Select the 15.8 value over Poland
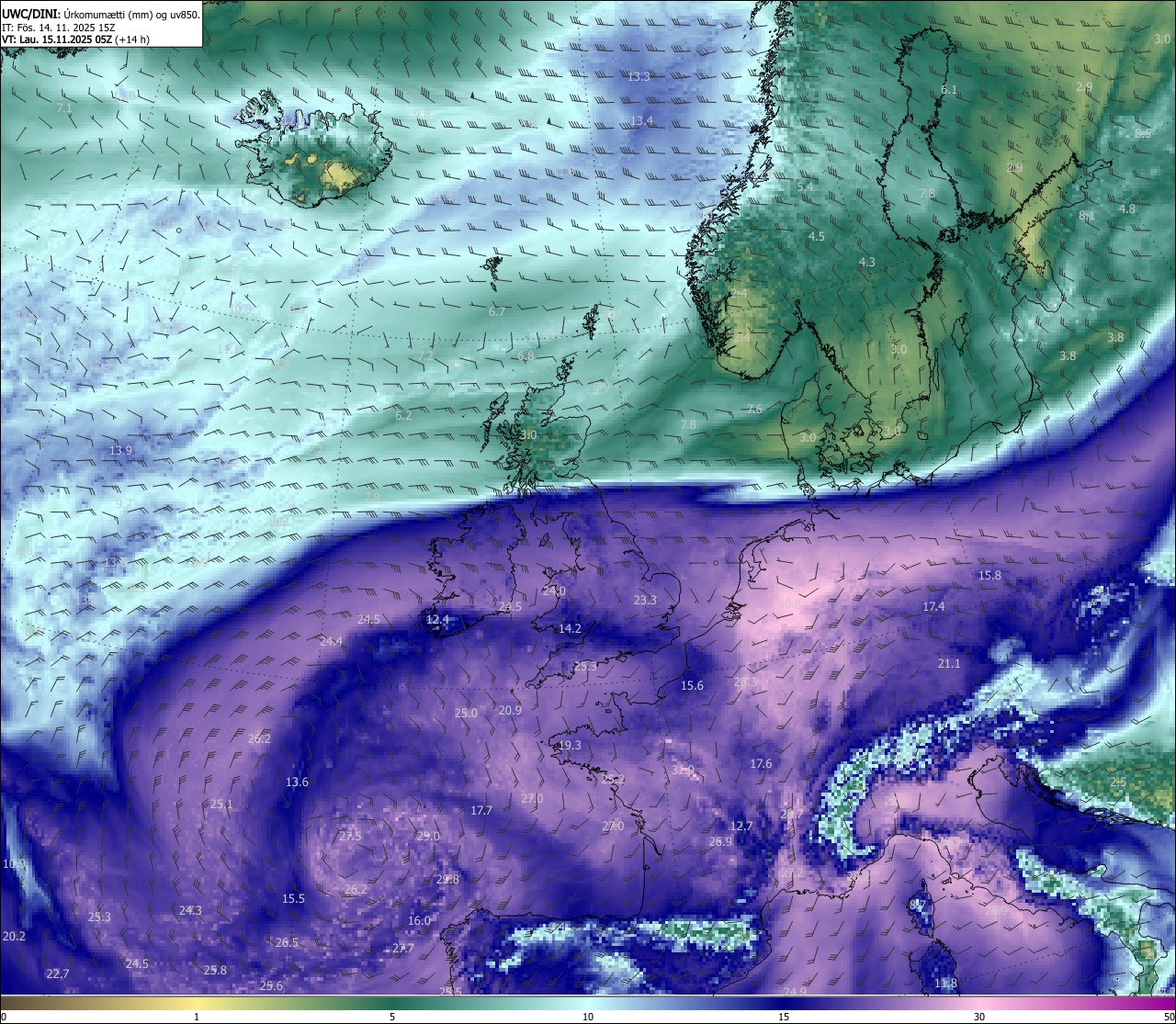This screenshot has width=1176, height=1024. tap(989, 576)
